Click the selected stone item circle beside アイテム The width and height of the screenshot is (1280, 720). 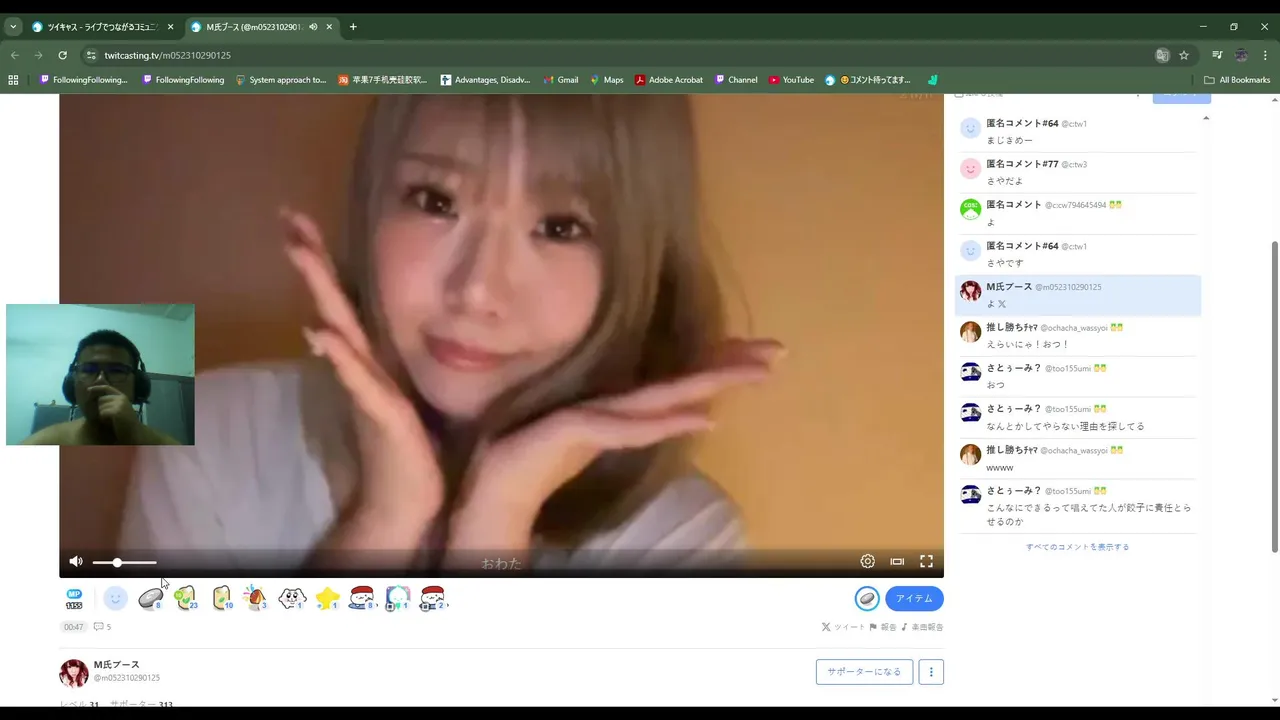pyautogui.click(x=867, y=598)
